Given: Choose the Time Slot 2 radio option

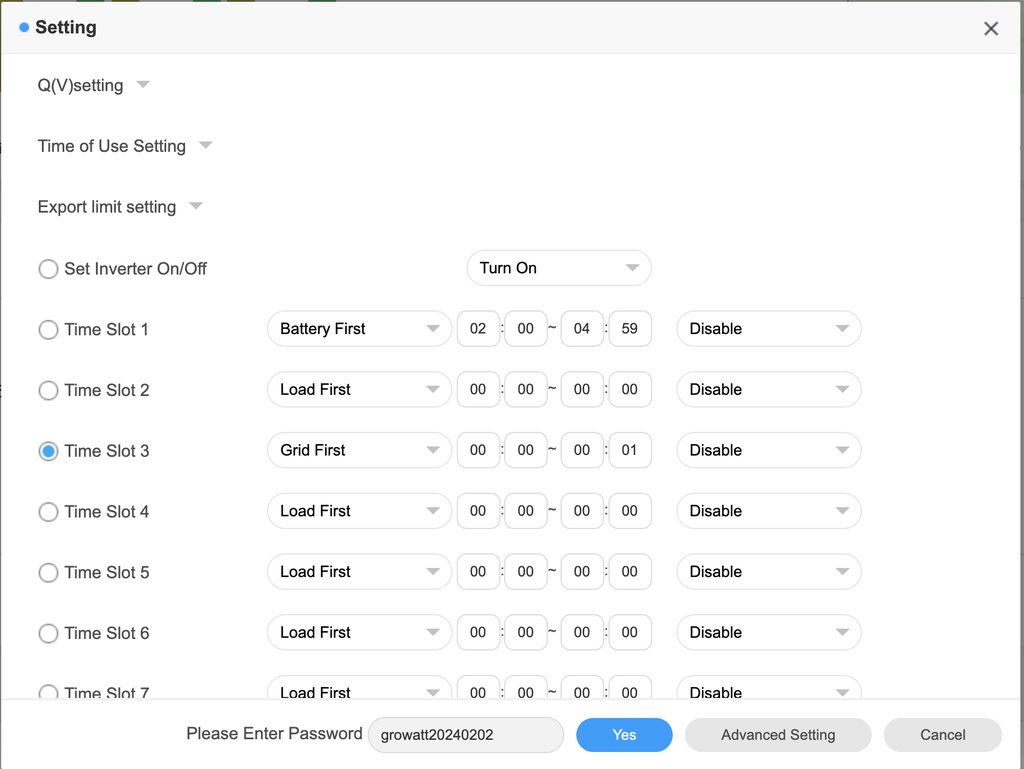Looking at the screenshot, I should (48, 391).
